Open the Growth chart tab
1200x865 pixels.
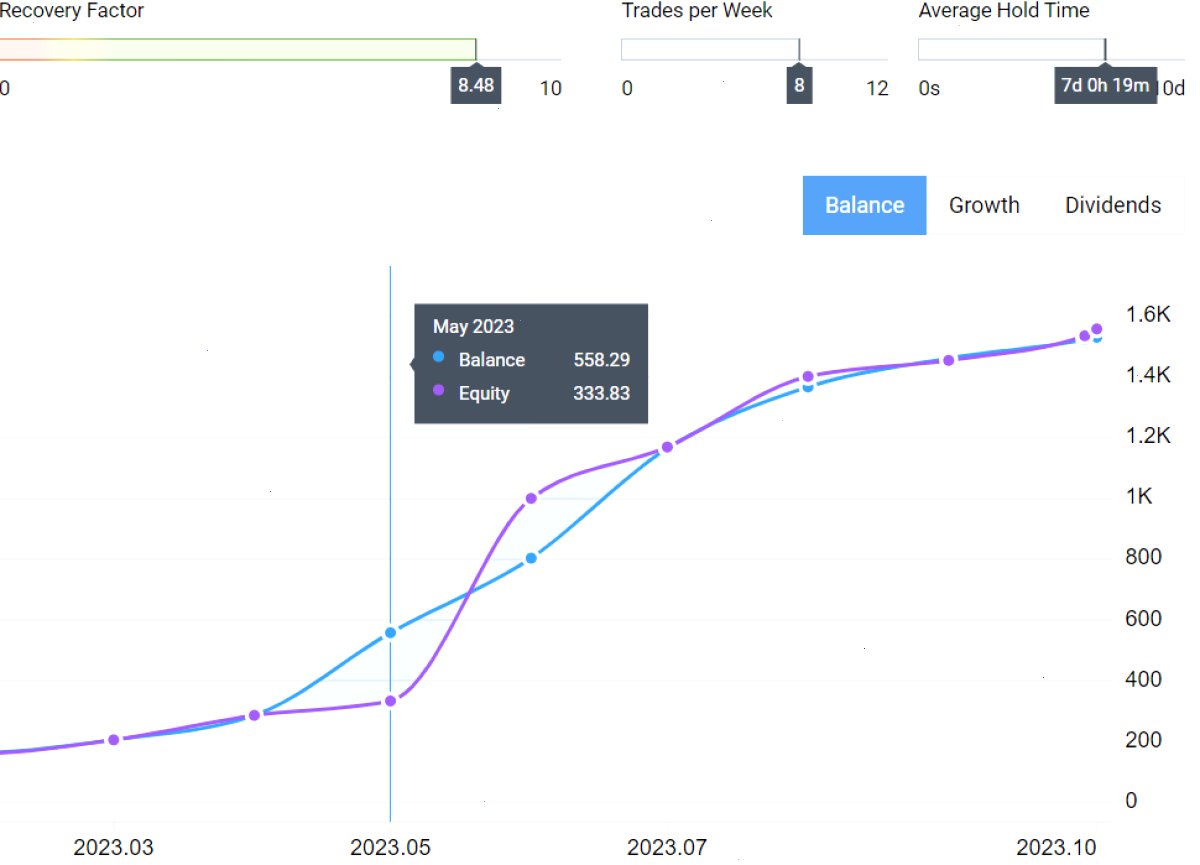(x=984, y=205)
